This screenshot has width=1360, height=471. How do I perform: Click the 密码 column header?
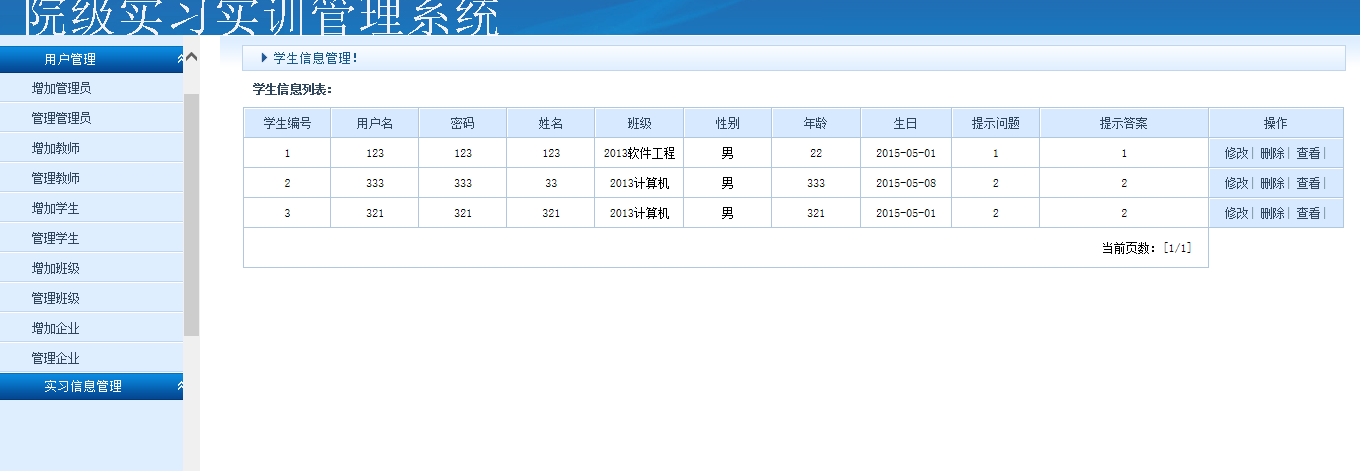463,123
